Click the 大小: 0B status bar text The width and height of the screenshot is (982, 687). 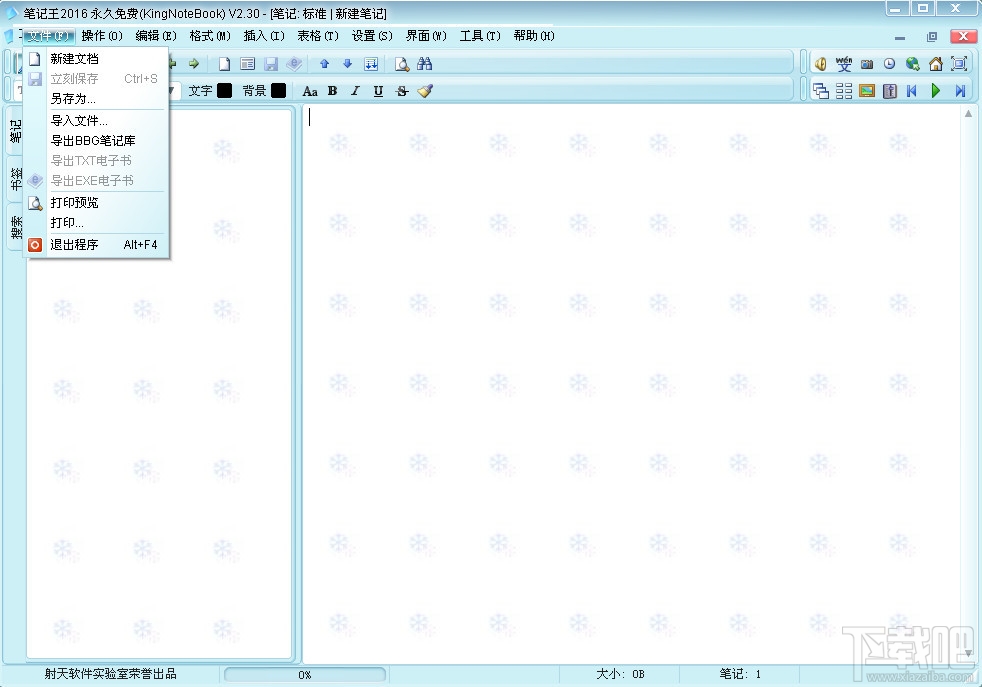620,674
